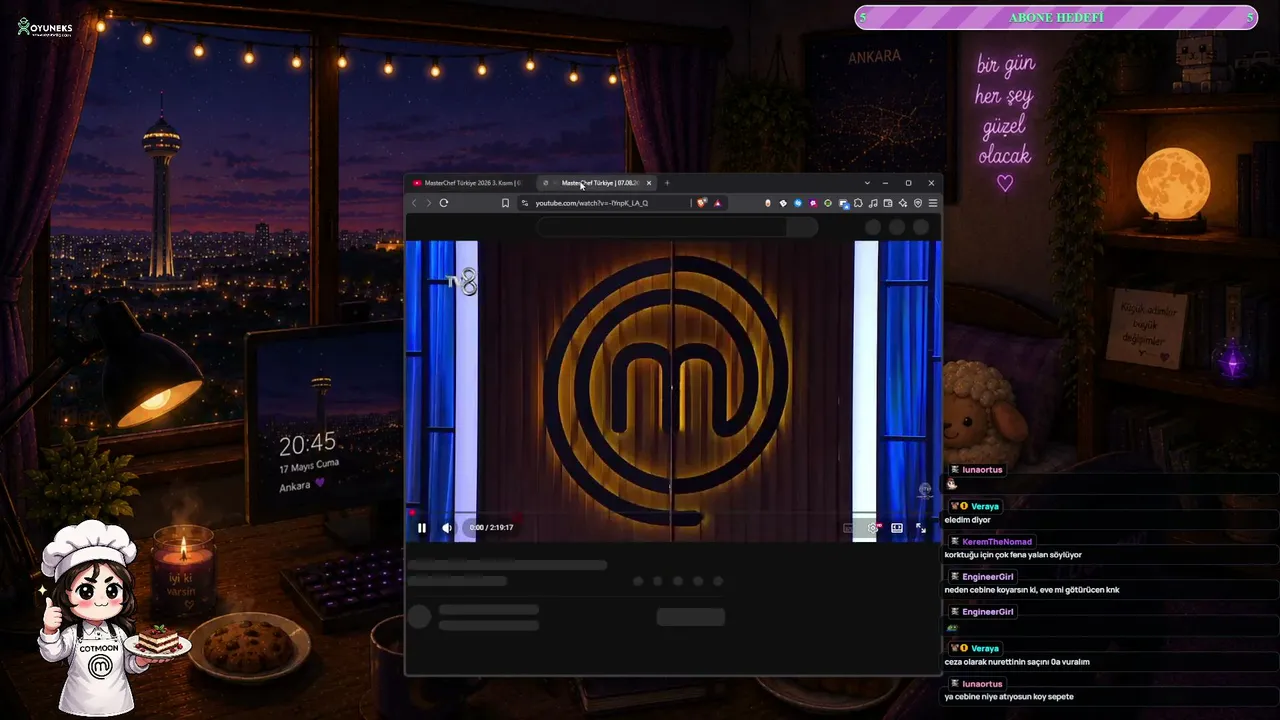
Task: Open a new browser tab
Action: (667, 183)
